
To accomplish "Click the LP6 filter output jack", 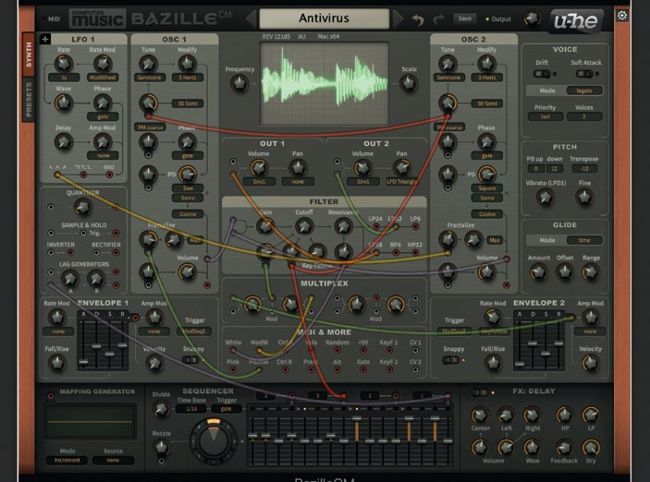I will click(x=415, y=227).
